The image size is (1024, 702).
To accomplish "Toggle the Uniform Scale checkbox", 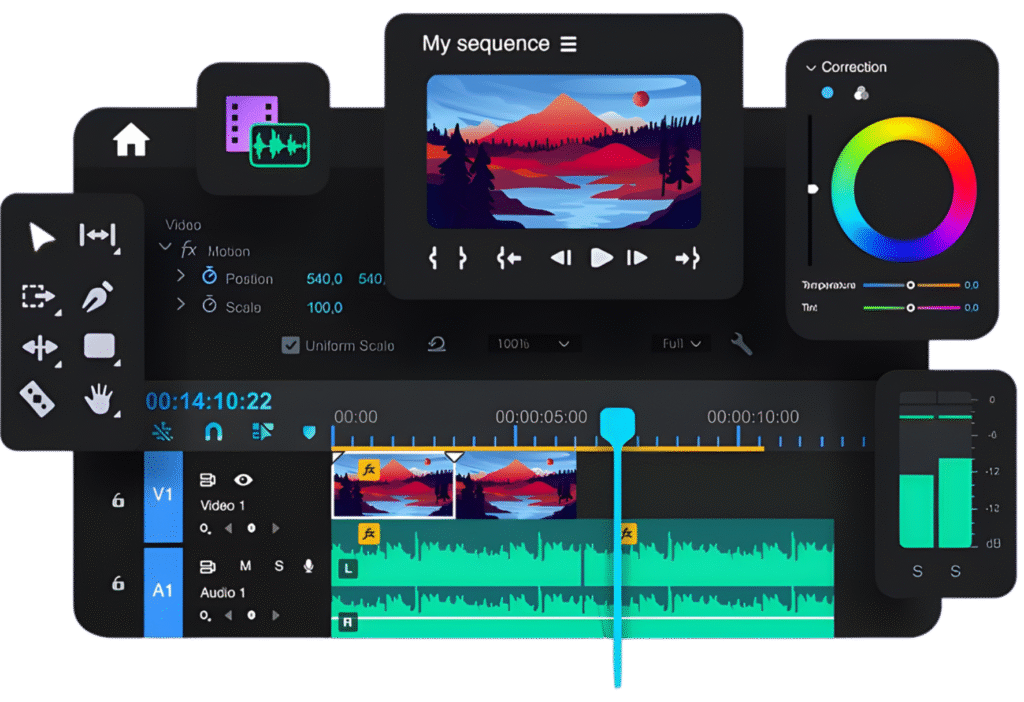I will click(x=291, y=345).
